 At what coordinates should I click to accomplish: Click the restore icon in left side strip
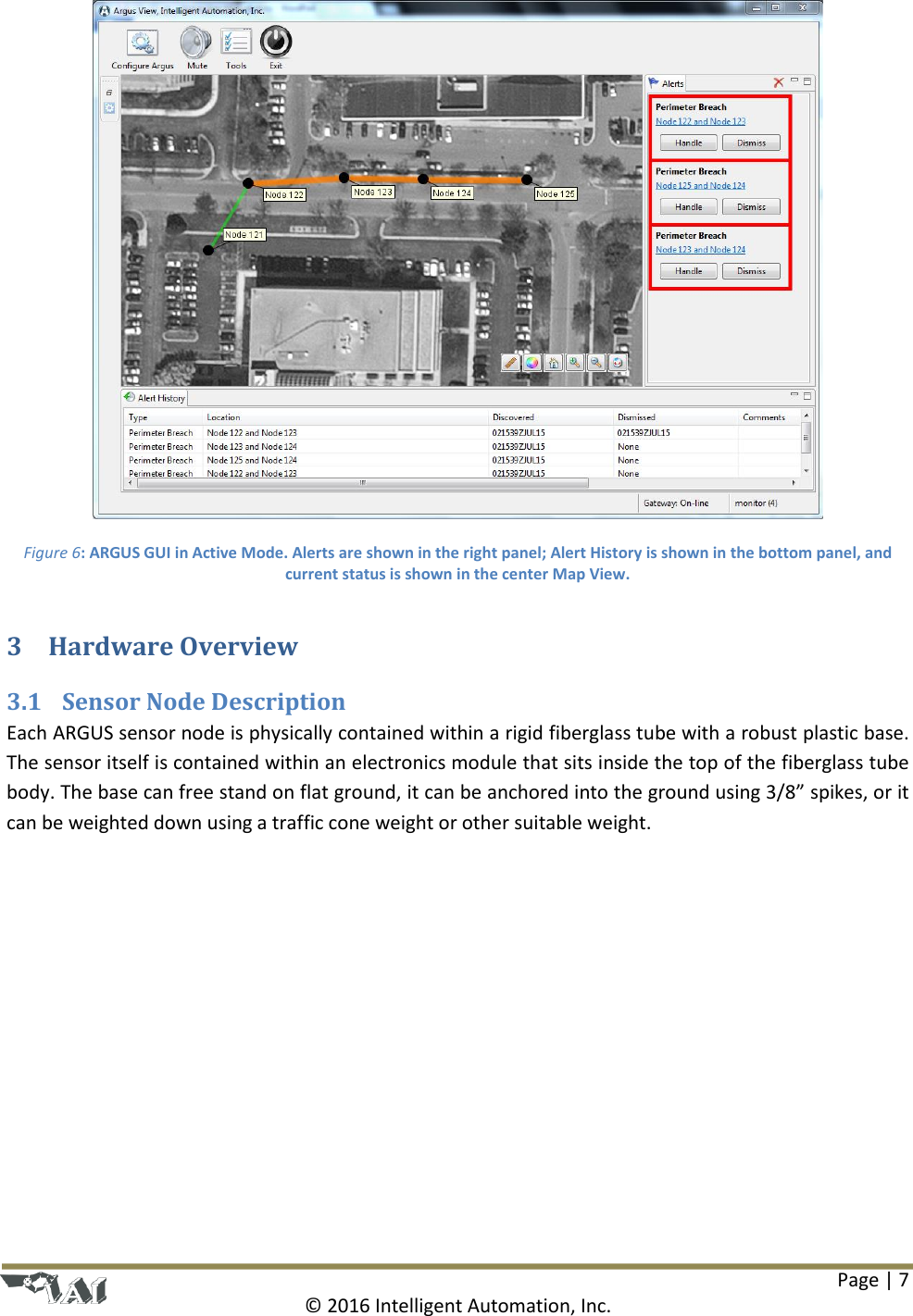pyautogui.click(x=109, y=93)
